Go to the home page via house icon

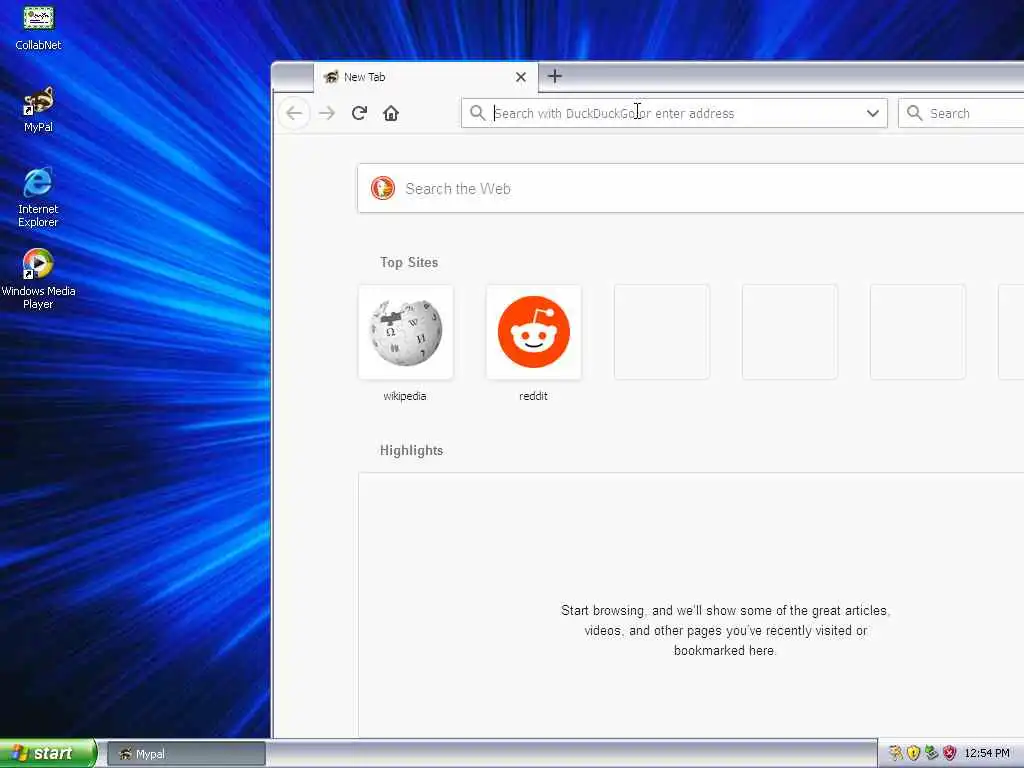click(x=391, y=113)
